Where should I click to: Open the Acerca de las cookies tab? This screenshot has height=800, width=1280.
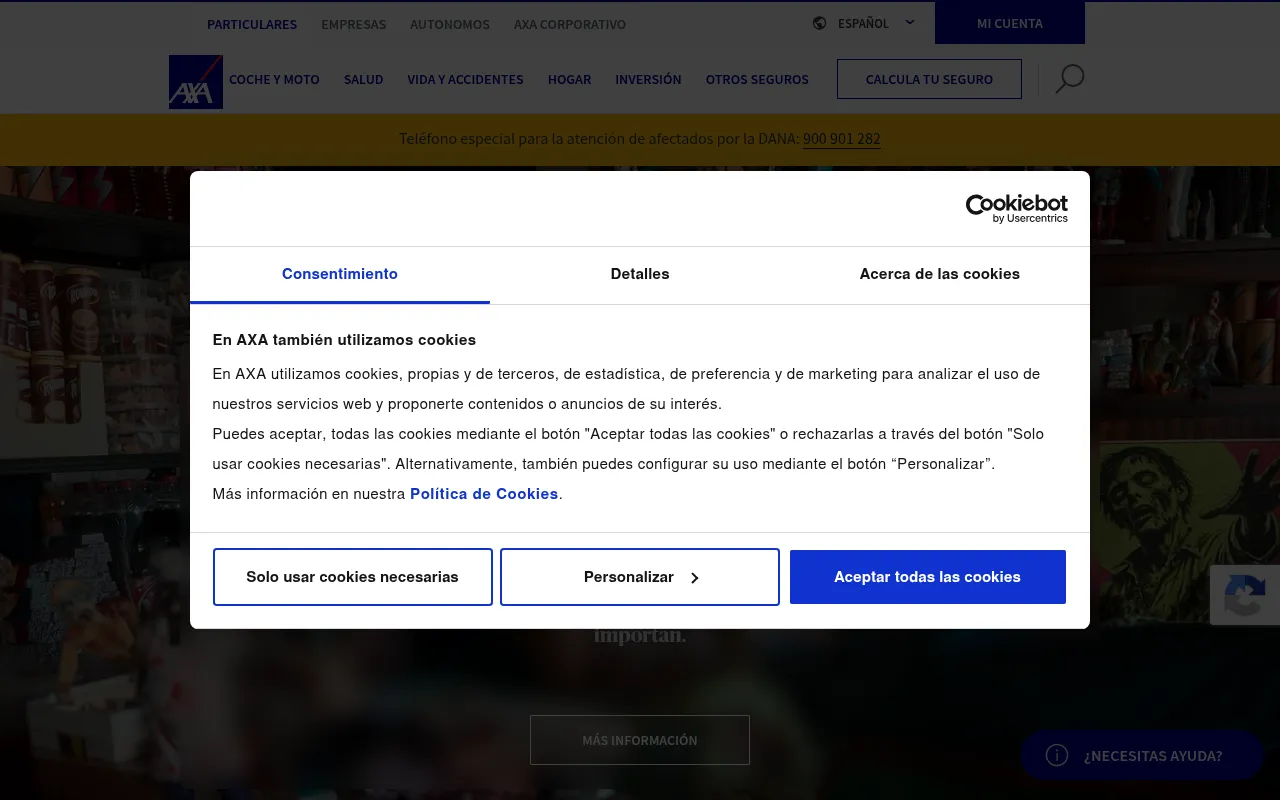pyautogui.click(x=940, y=274)
